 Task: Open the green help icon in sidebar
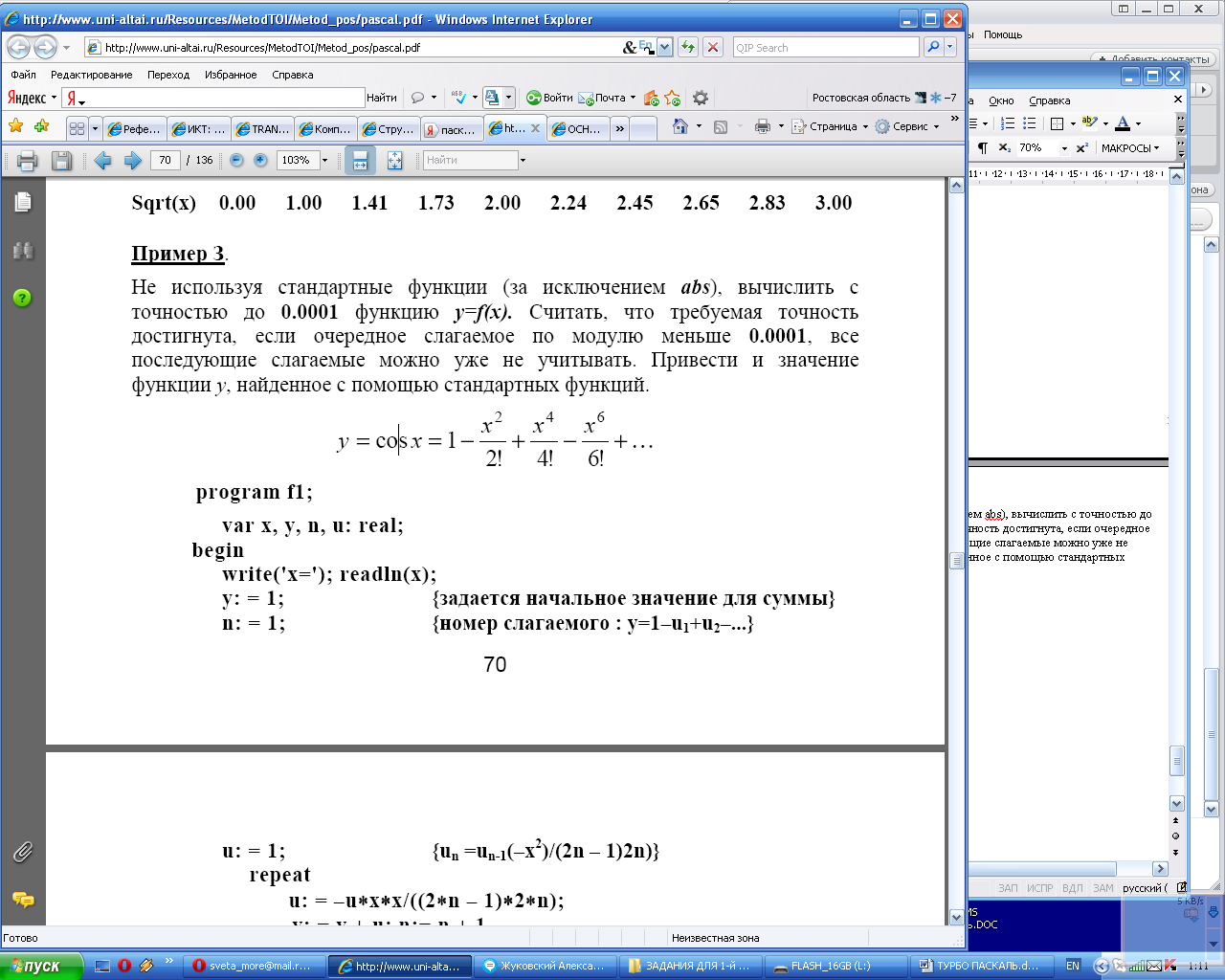pos(23,298)
